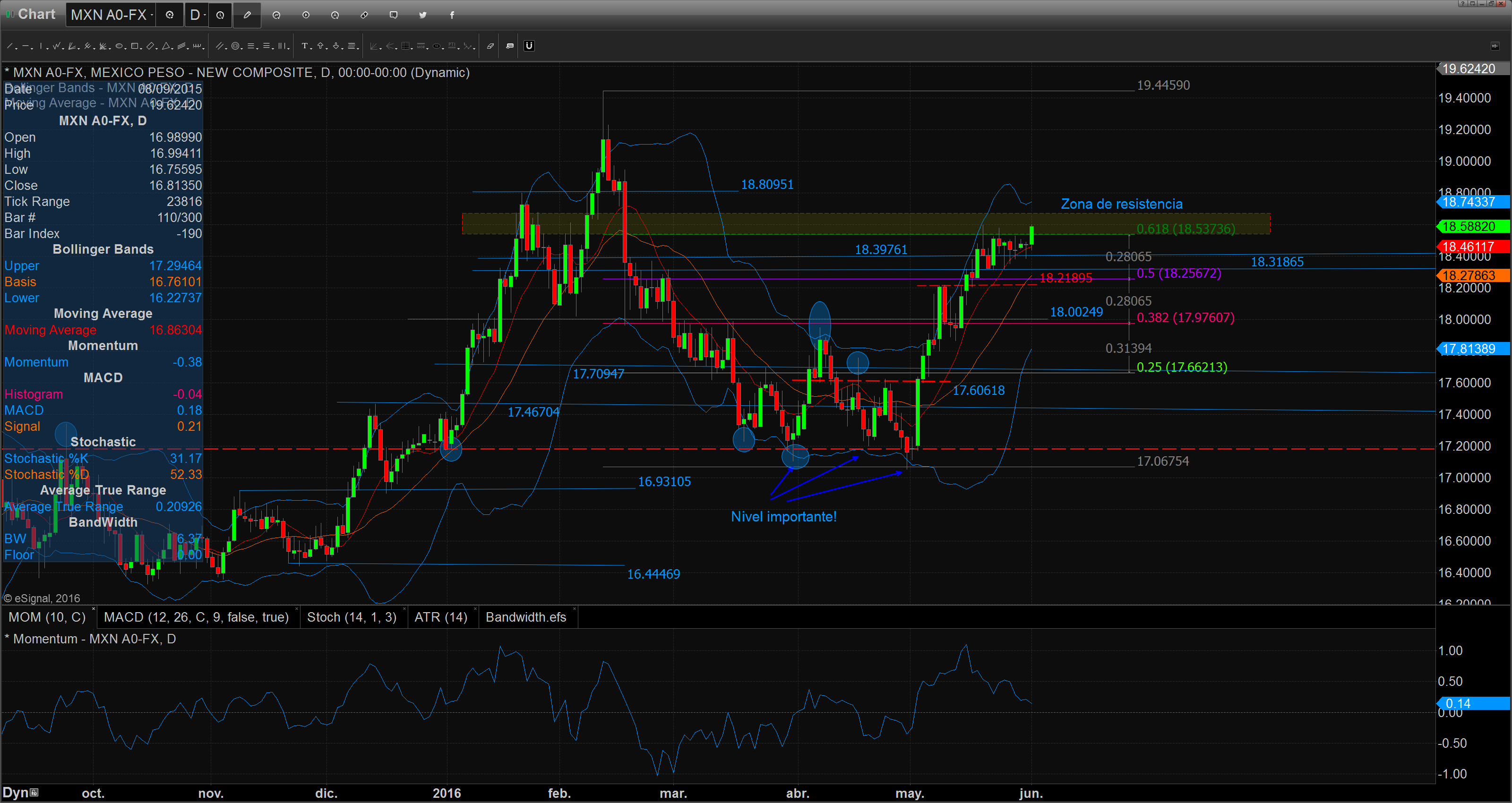
Task: Select the eraser tool in drawing toolbar
Action: pyautogui.click(x=491, y=46)
